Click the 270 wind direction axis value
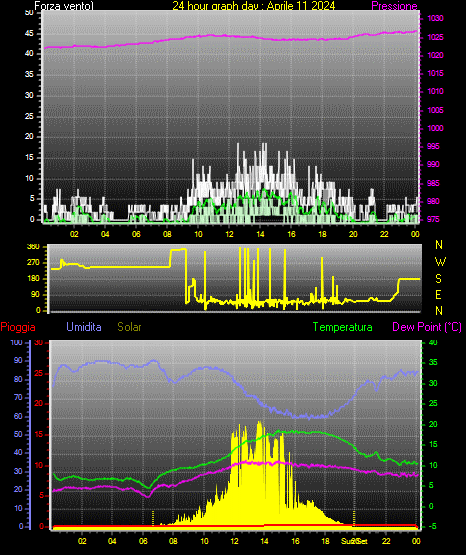Viewport: 466px width, 555px height. [x=33, y=263]
